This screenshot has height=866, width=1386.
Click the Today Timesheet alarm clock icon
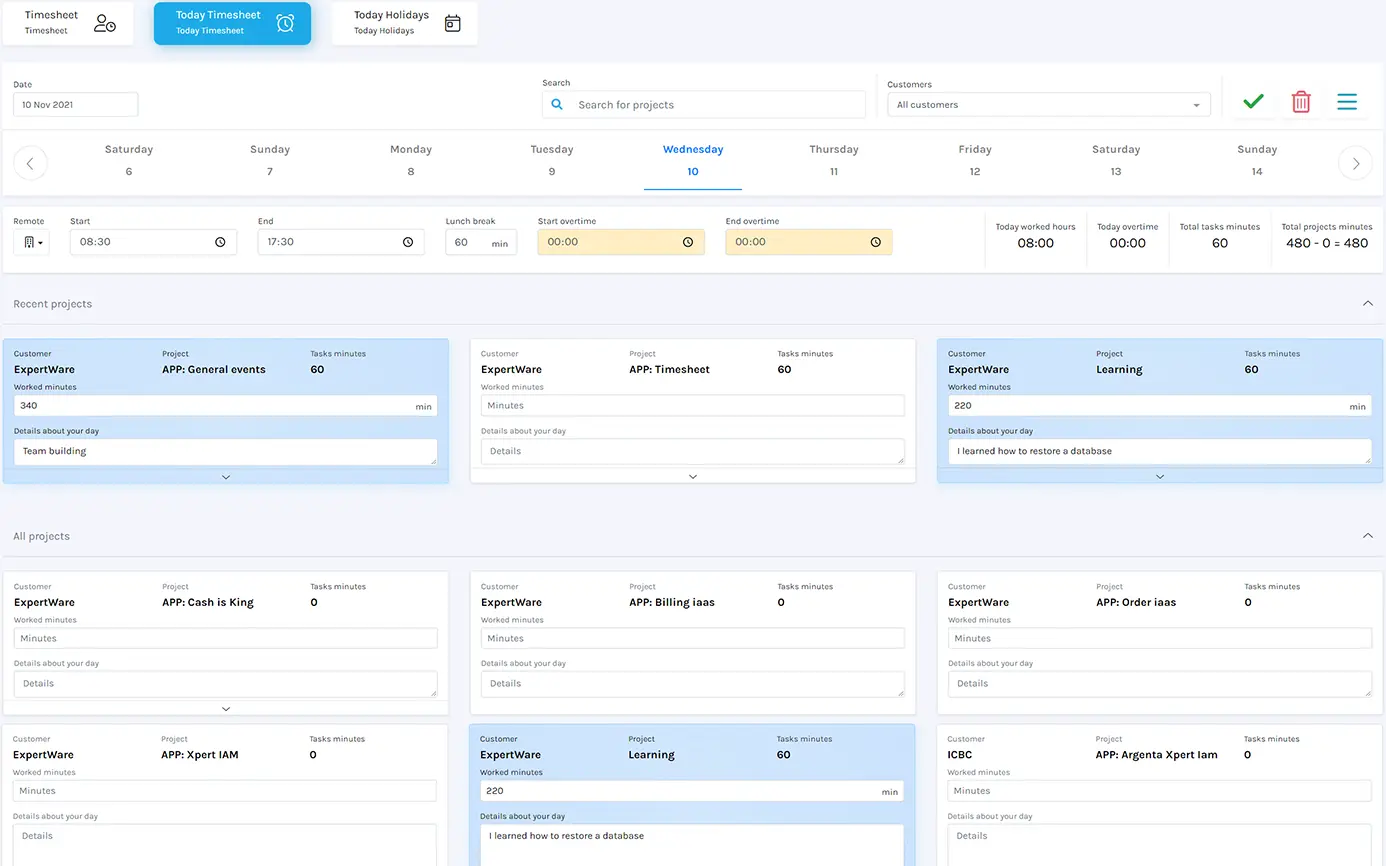tap(285, 23)
